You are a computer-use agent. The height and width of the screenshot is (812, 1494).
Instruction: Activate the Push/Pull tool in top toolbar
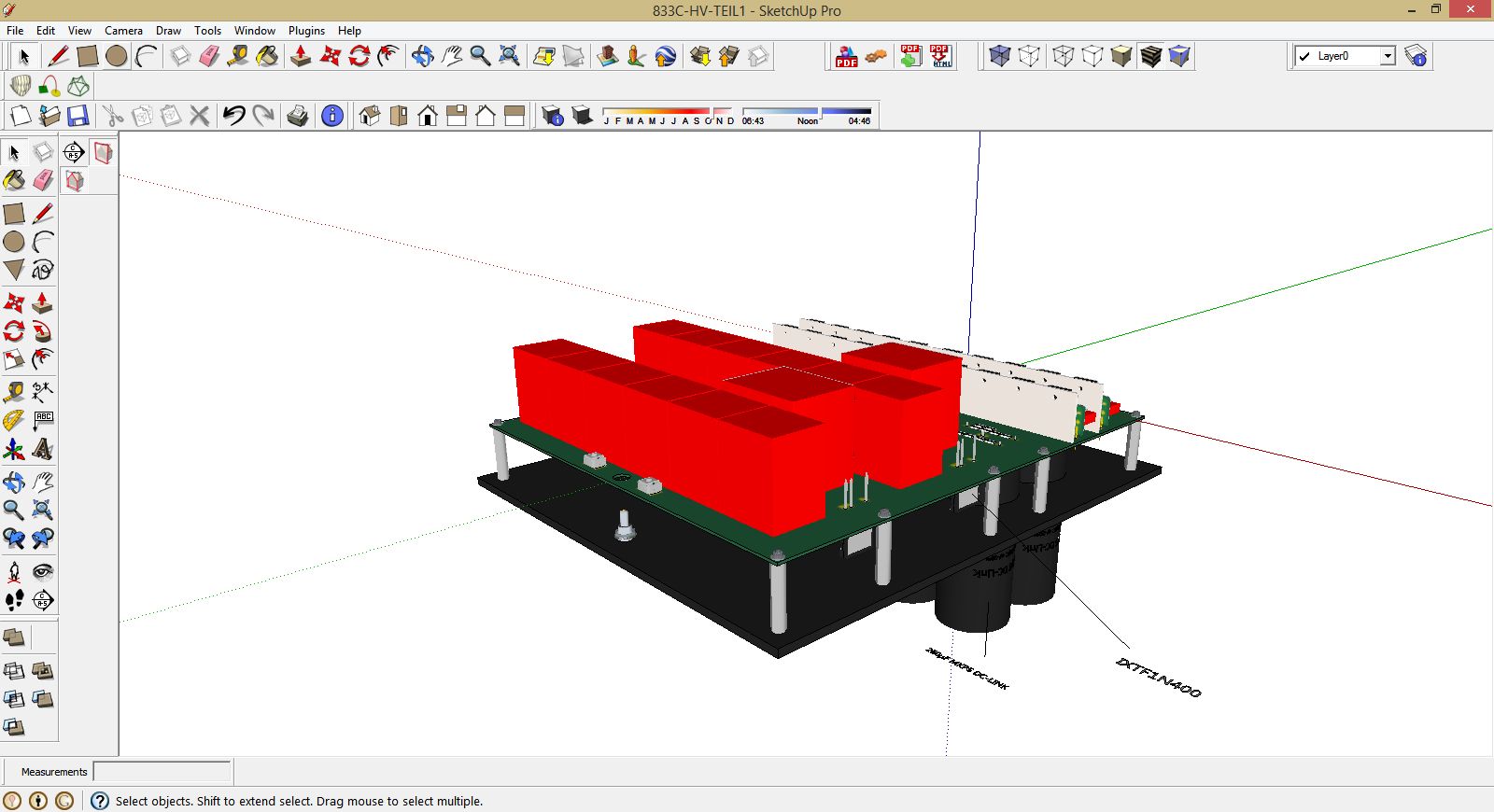coord(301,56)
